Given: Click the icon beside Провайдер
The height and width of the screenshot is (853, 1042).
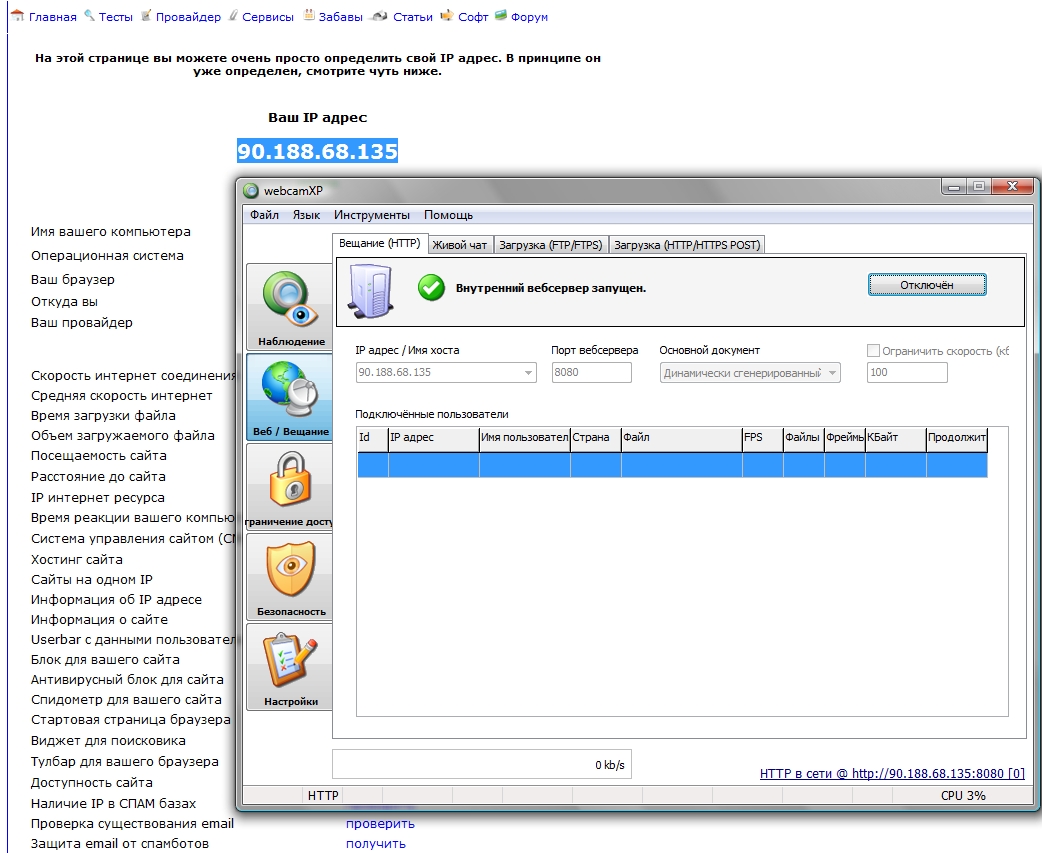Looking at the screenshot, I should click(146, 15).
